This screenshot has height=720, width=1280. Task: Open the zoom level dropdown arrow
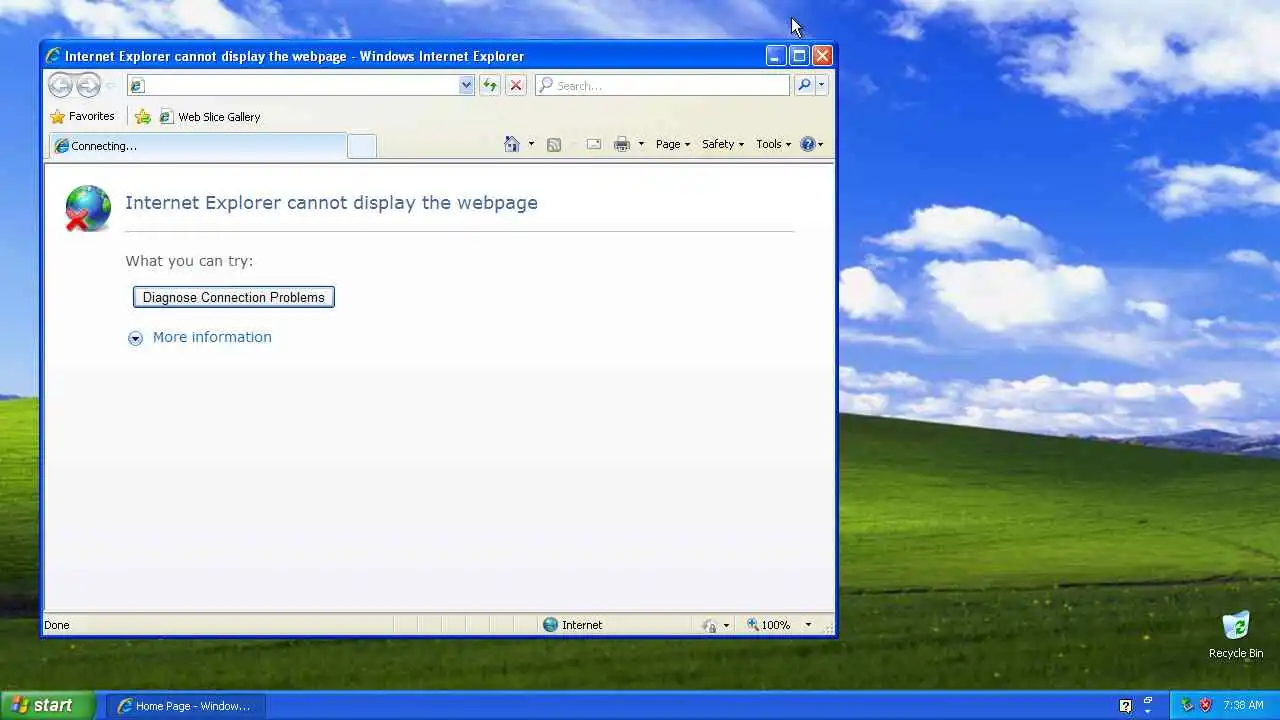pyautogui.click(x=808, y=625)
